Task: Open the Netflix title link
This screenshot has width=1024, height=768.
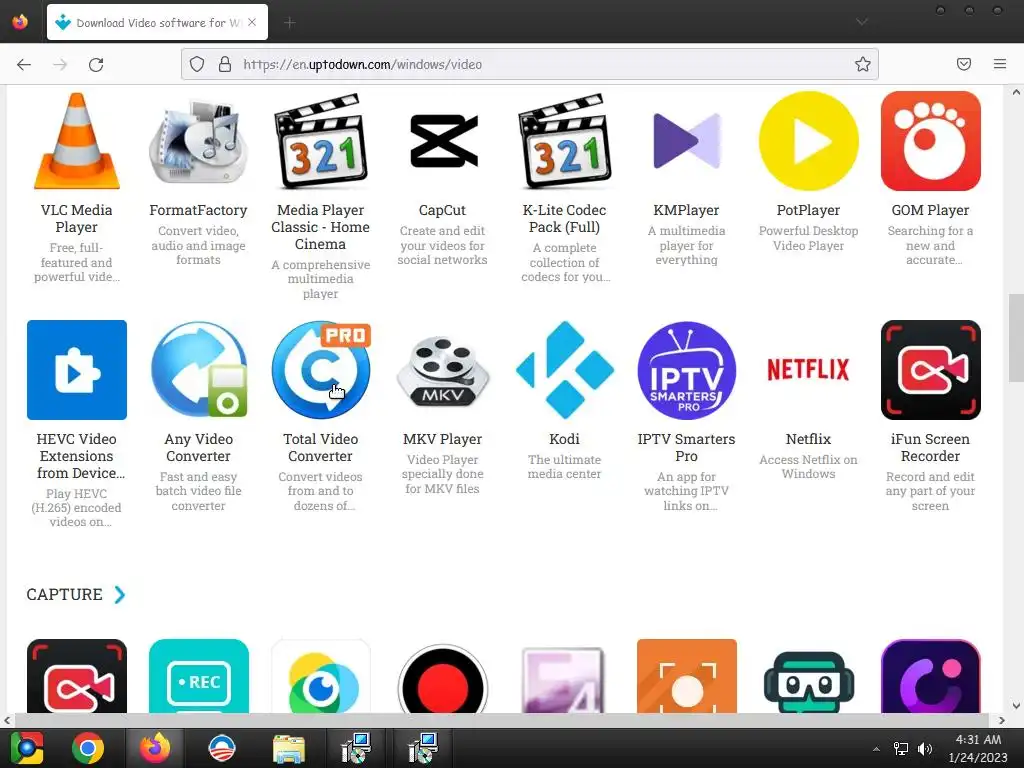Action: point(808,439)
